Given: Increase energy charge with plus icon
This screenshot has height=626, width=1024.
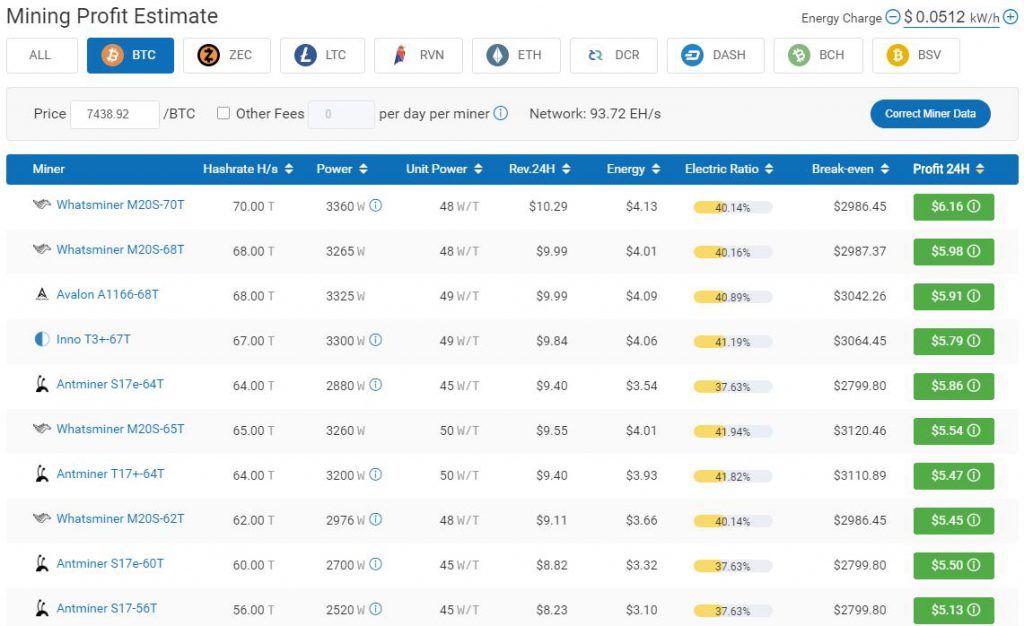Looking at the screenshot, I should pos(1010,18).
